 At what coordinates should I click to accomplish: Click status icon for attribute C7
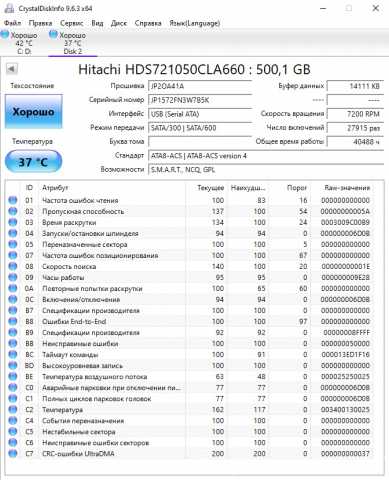(13, 453)
